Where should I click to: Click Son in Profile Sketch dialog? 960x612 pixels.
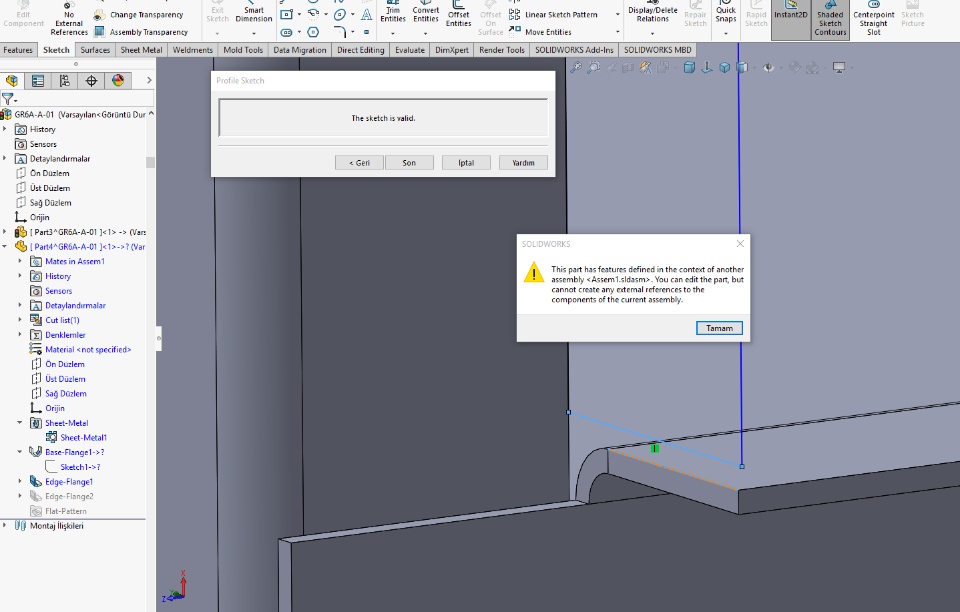(409, 163)
